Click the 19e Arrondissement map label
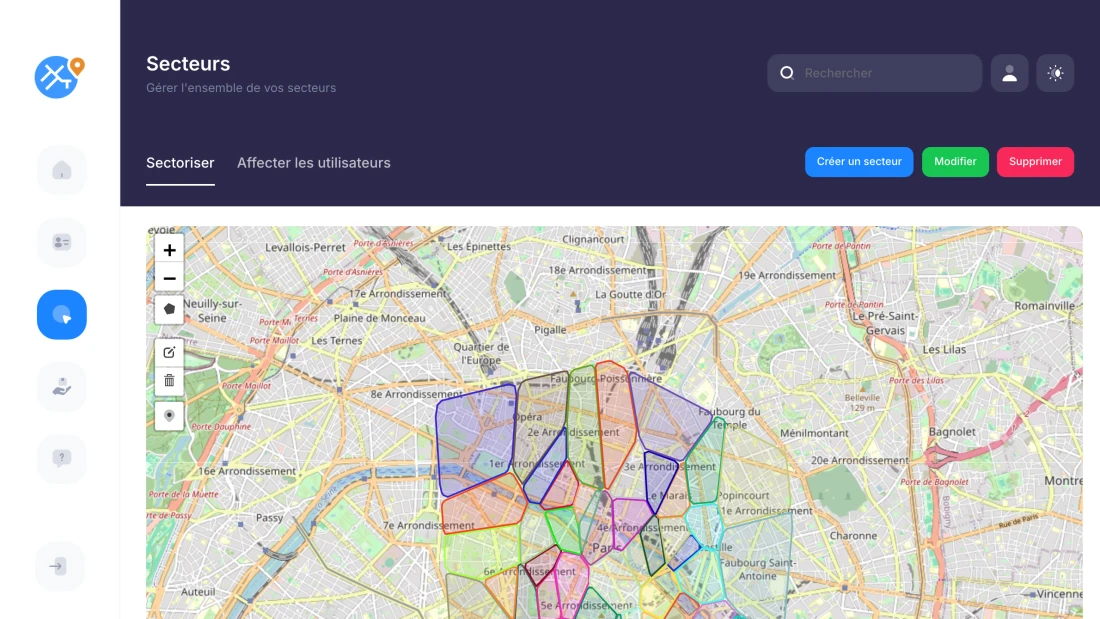 tap(786, 275)
